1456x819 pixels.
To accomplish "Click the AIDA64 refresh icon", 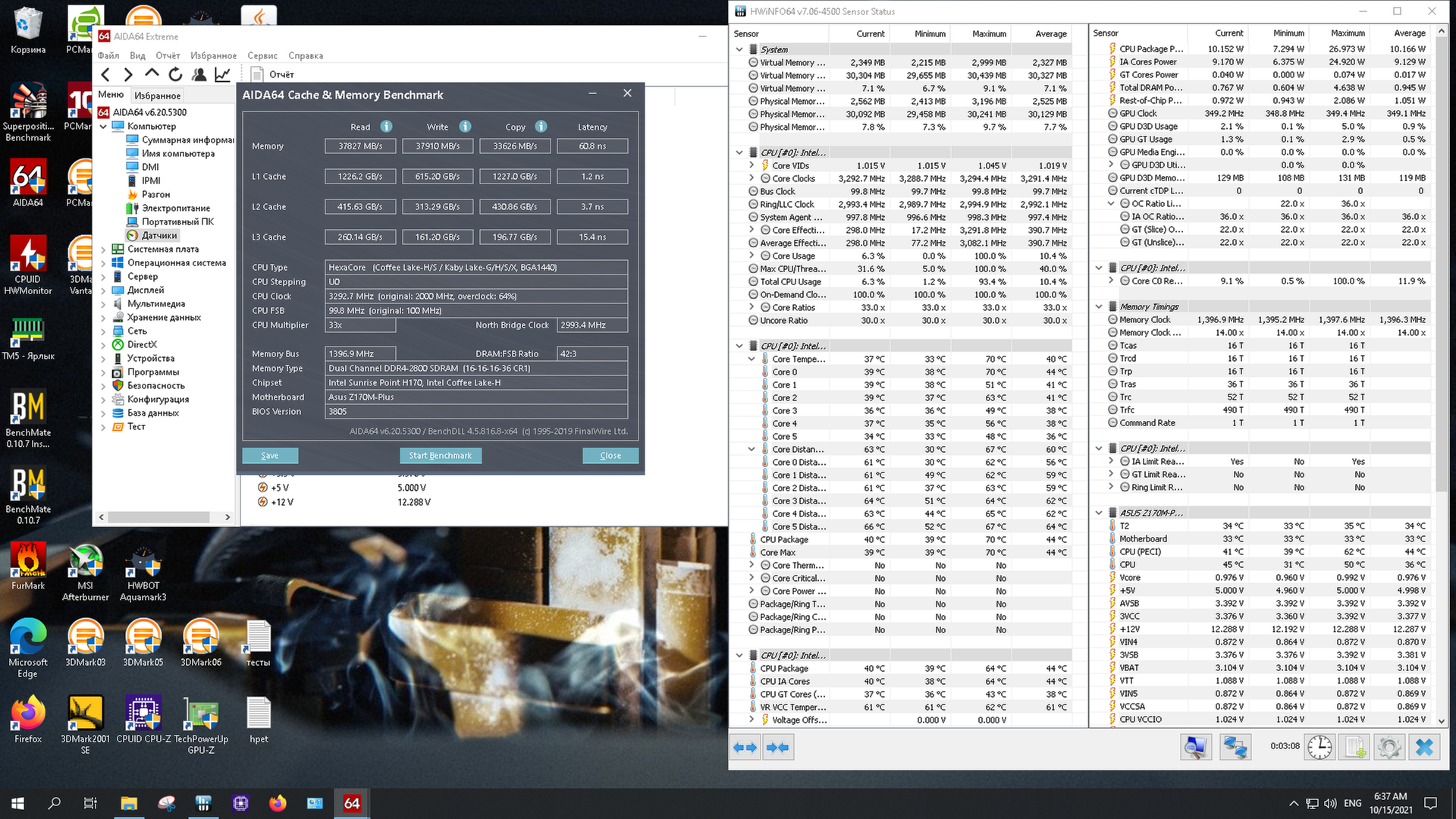I will coord(175,74).
